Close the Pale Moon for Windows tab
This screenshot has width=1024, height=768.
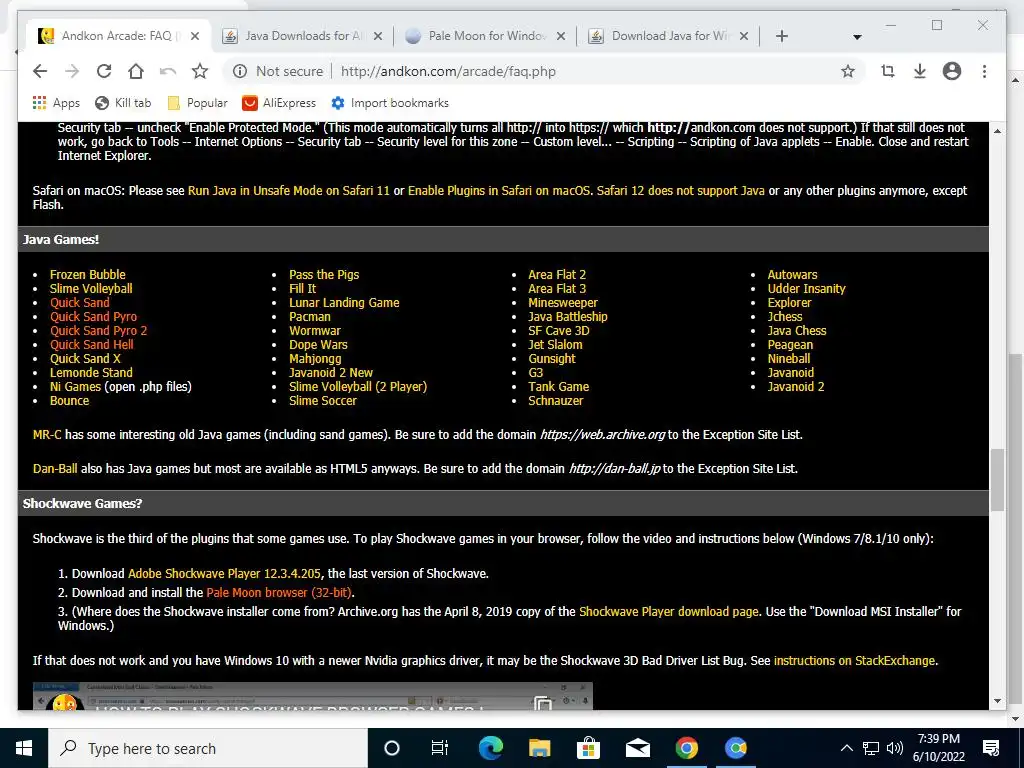tap(560, 36)
